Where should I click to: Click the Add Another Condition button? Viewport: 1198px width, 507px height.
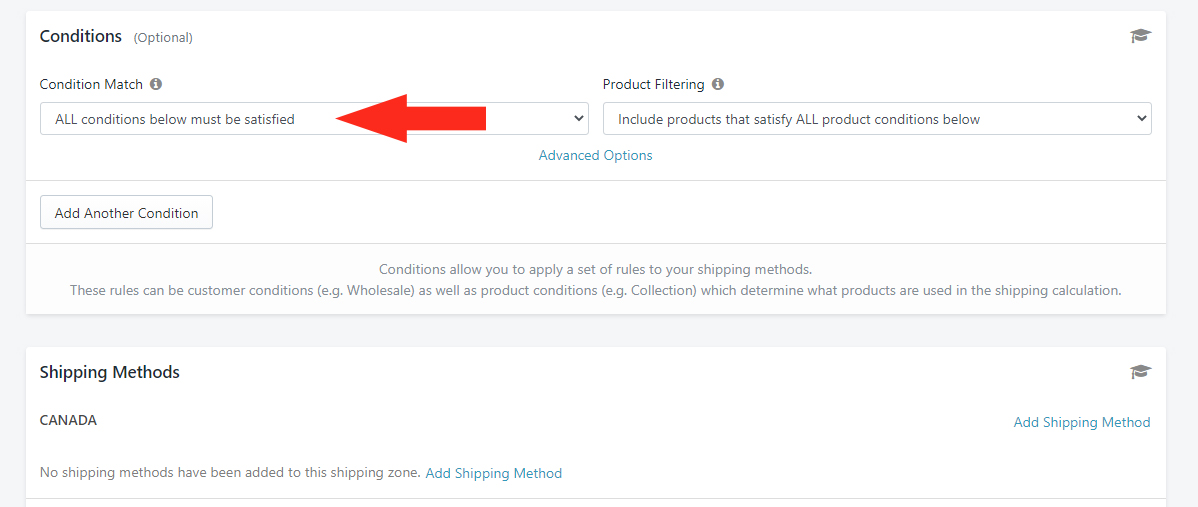[126, 212]
